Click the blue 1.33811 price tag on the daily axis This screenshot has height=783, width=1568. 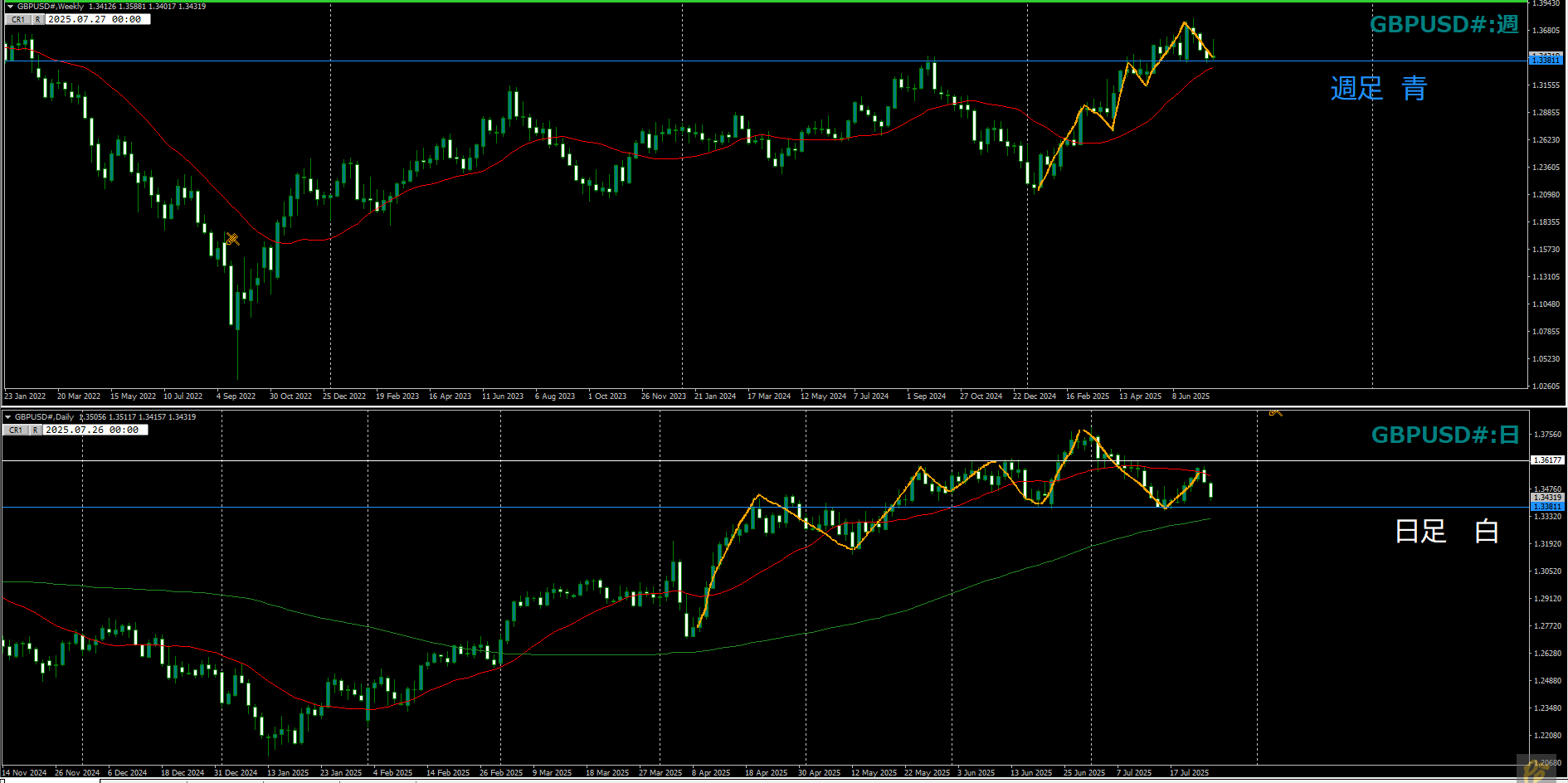click(1547, 506)
